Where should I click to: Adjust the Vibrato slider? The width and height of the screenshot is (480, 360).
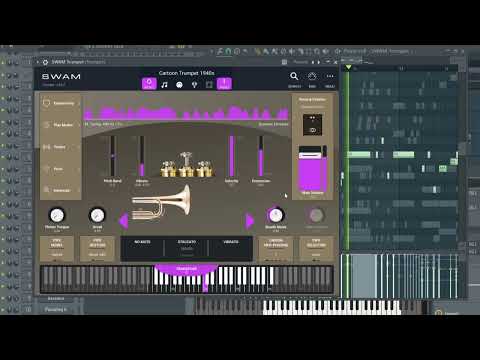click(x=142, y=156)
